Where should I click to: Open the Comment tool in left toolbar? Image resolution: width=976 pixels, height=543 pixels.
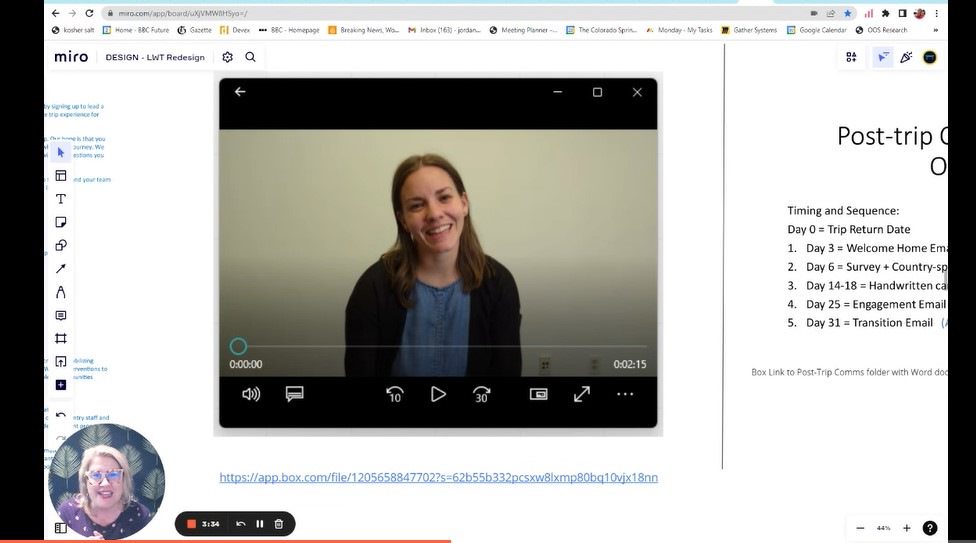click(x=61, y=315)
